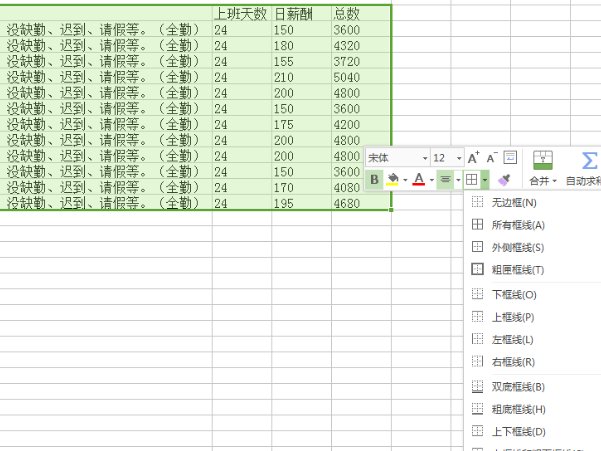Click the cell containing 4680
601x451 pixels.
(x=361, y=203)
